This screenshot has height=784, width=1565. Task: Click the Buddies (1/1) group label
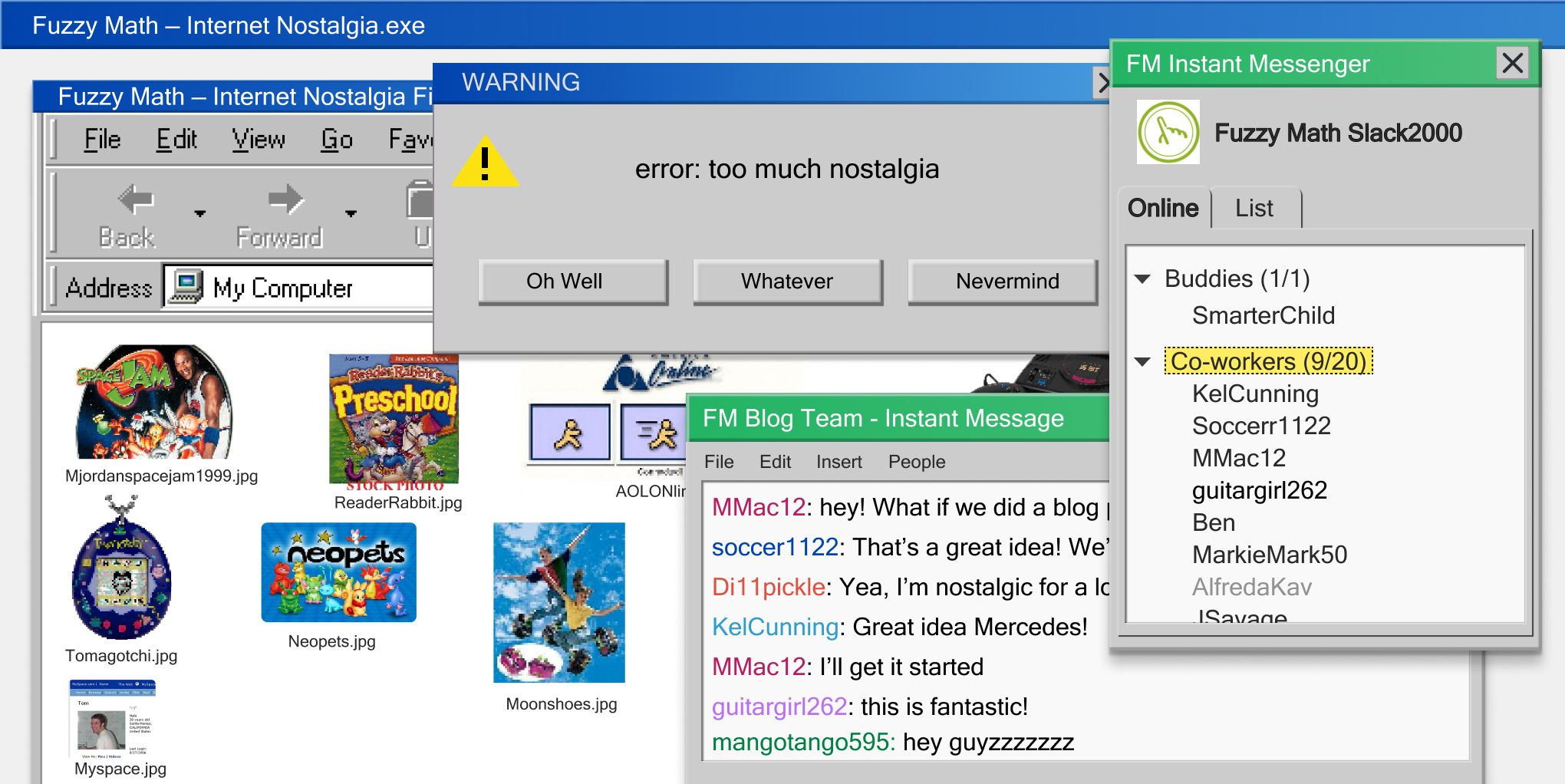coord(1237,278)
